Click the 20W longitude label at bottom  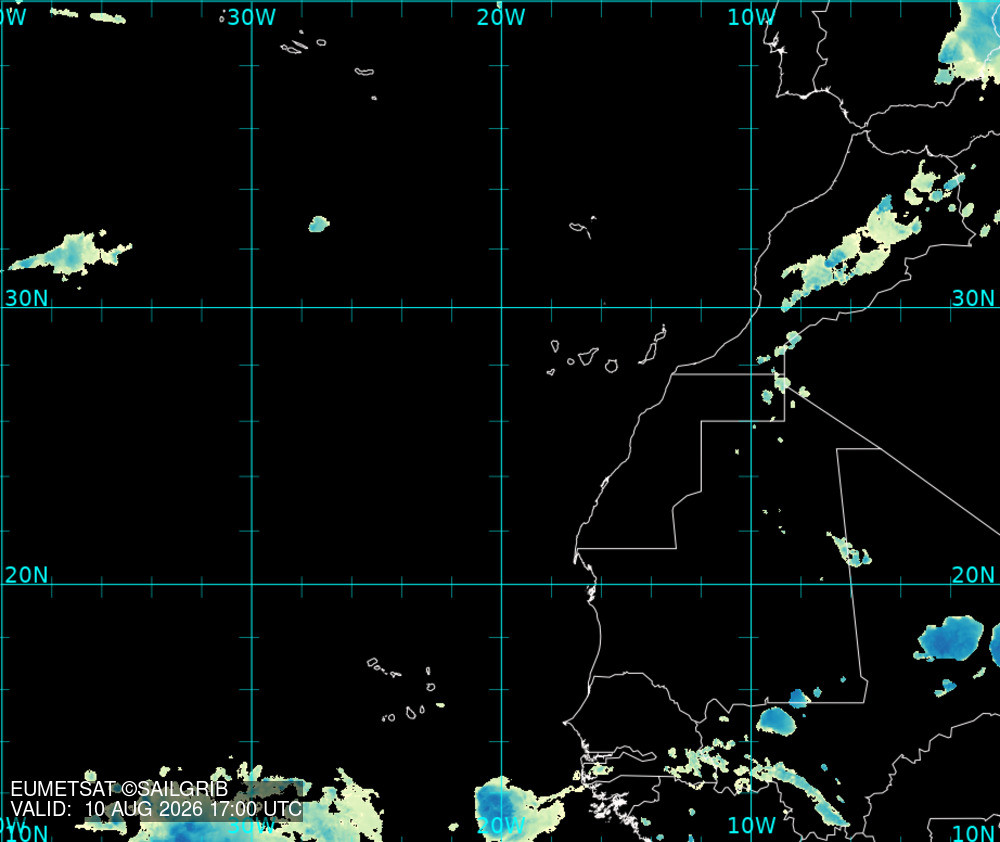(x=501, y=825)
